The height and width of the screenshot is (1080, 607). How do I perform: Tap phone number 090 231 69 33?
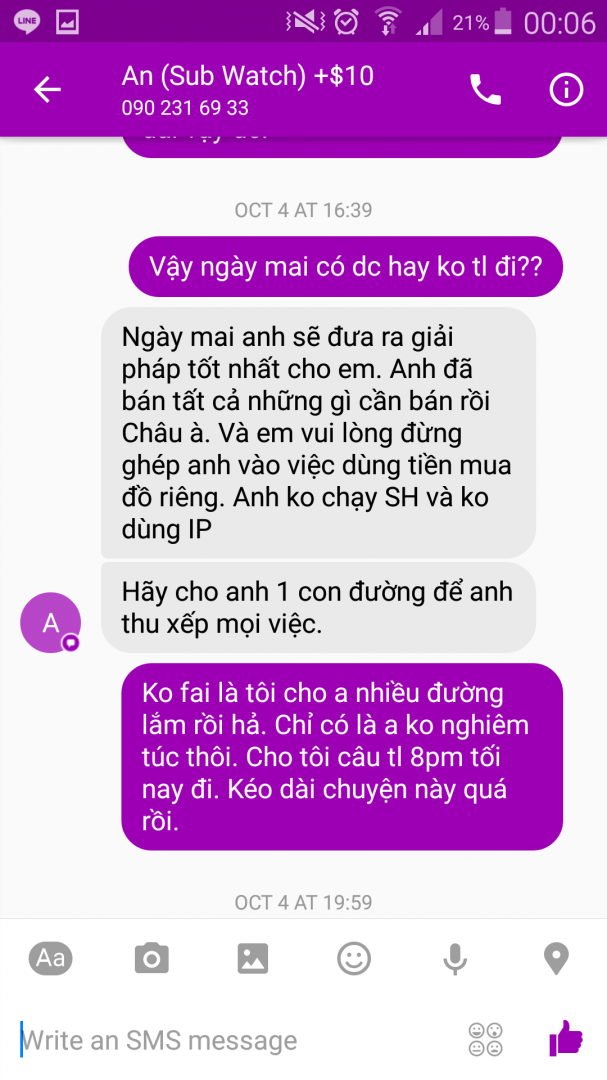[x=185, y=109]
